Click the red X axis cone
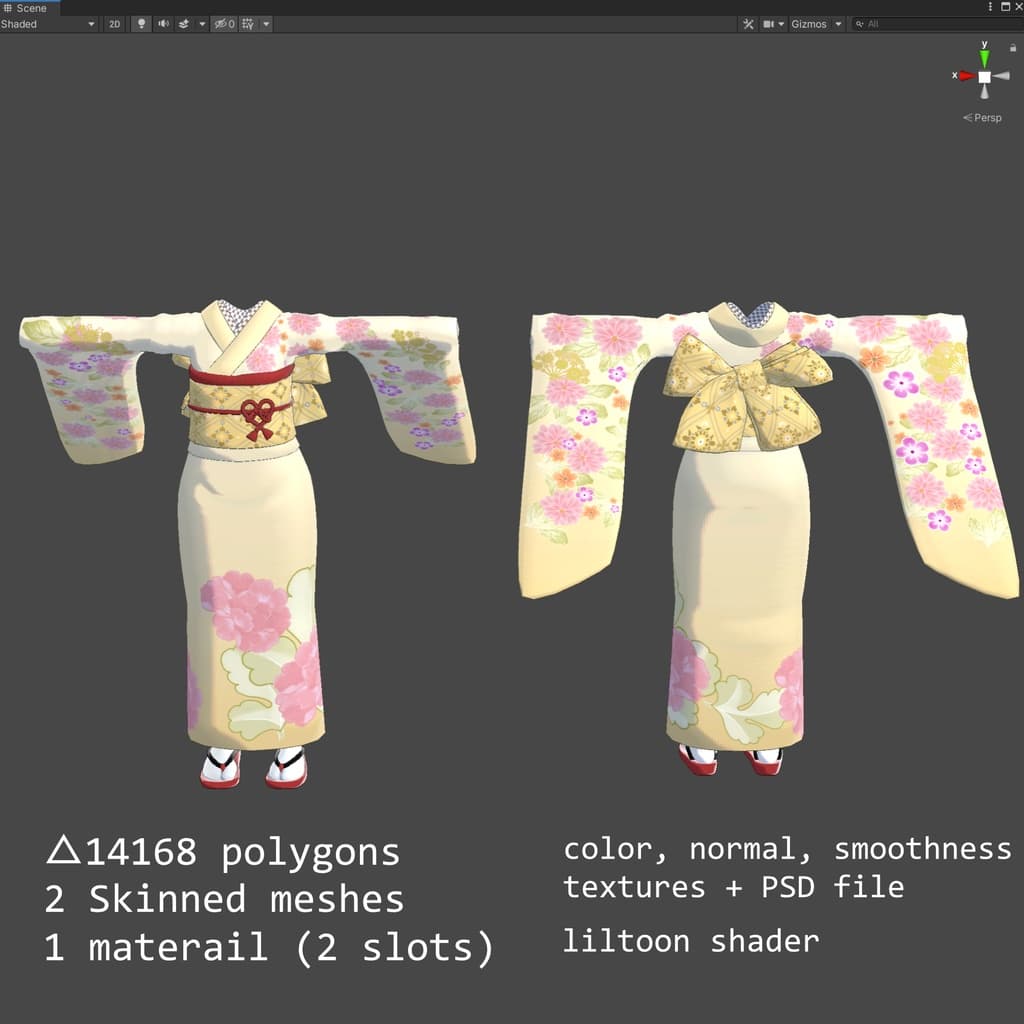The height and width of the screenshot is (1024, 1024). [966, 76]
